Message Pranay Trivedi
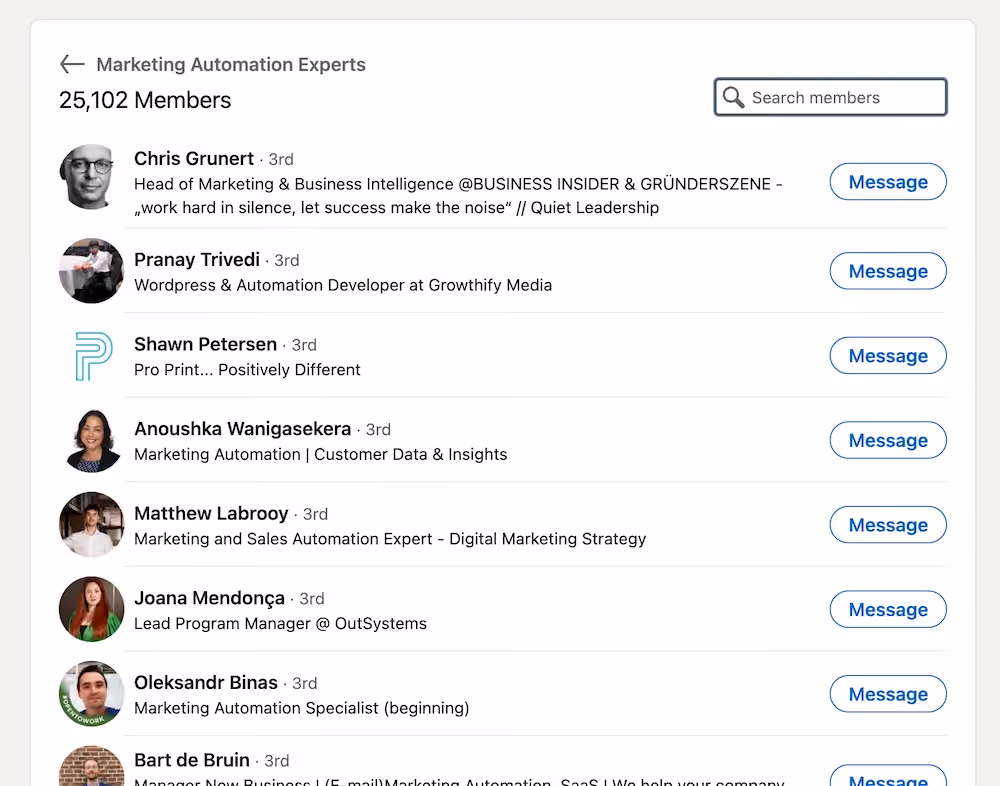Screen dimensions: 1000x786 coord(888,271)
